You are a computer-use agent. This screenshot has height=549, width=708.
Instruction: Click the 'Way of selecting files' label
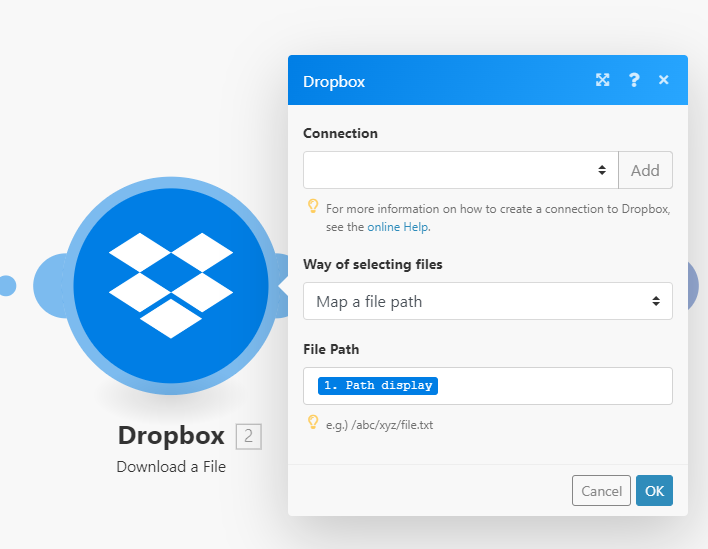[x=373, y=265]
